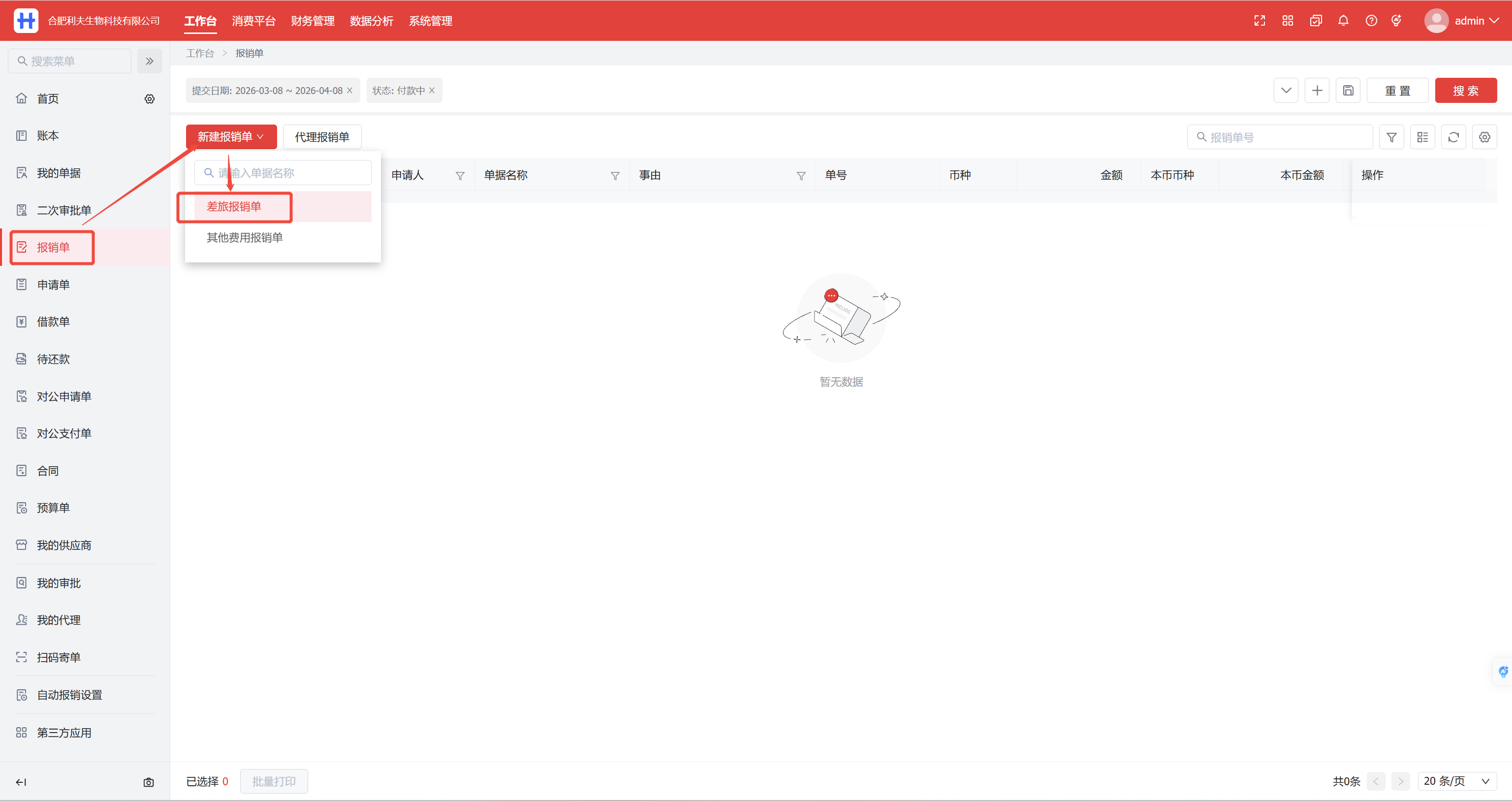Click the refresh table icon
Image resolution: width=1512 pixels, height=801 pixels.
1453,137
